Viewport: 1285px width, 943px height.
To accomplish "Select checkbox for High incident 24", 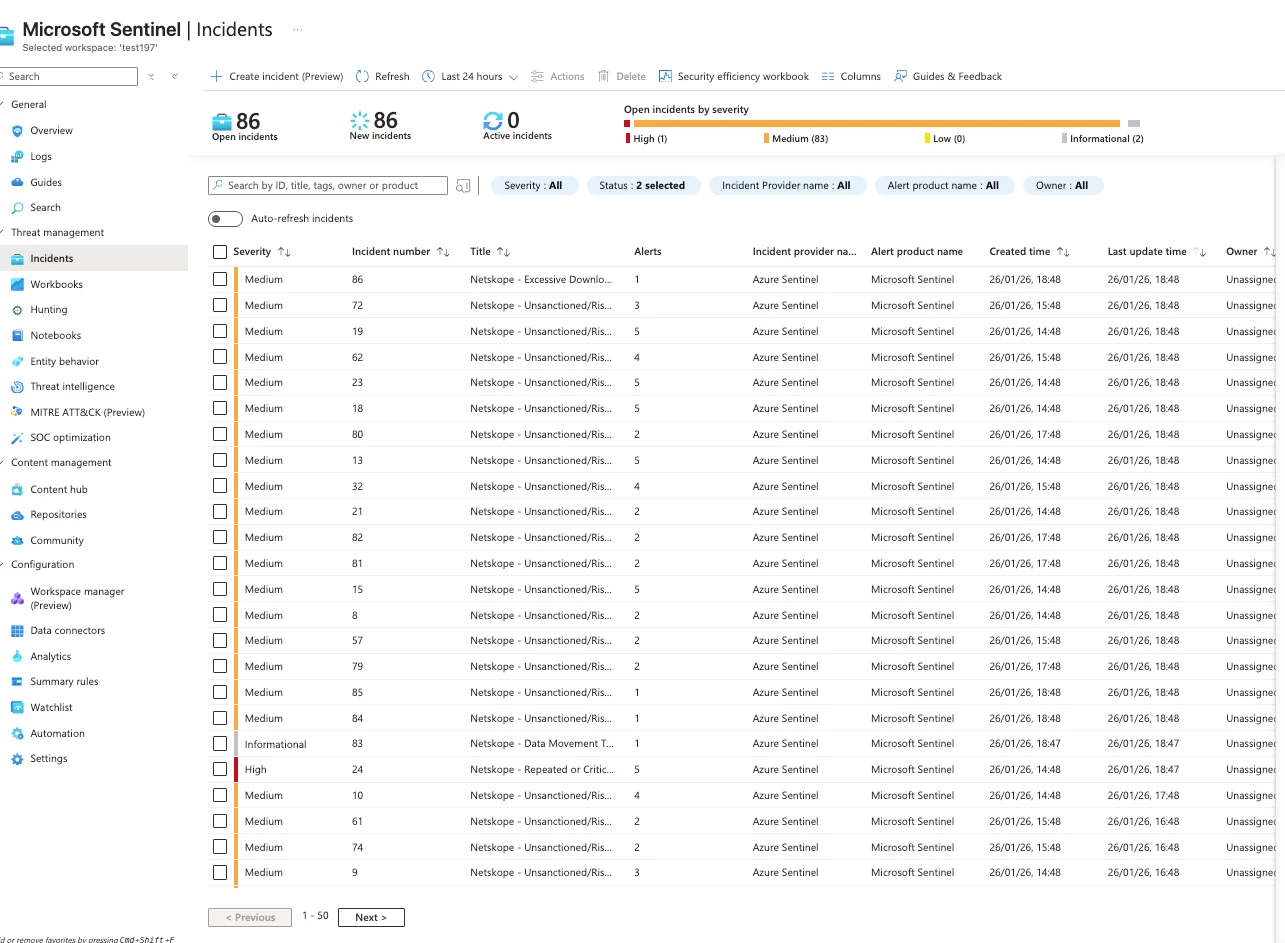I will [x=220, y=770].
